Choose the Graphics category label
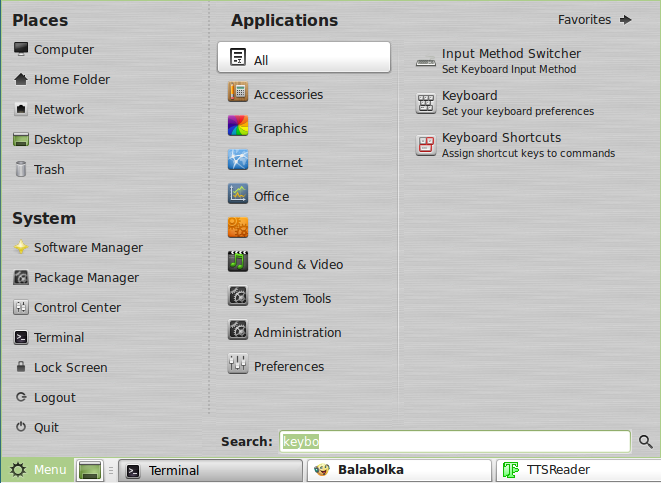The image size is (661, 483). click(x=280, y=129)
